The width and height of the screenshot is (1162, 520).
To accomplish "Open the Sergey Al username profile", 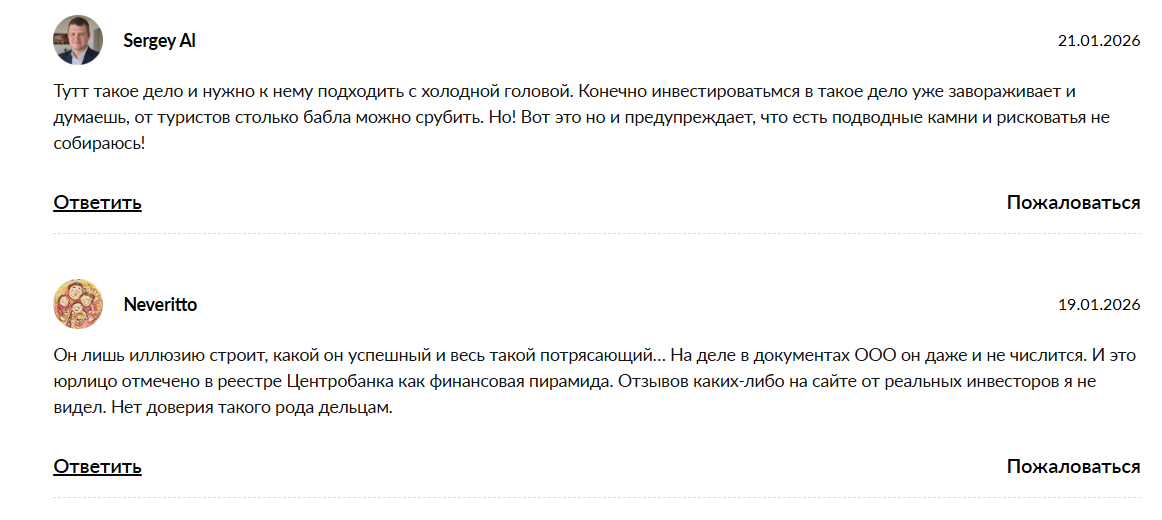I will [x=159, y=41].
